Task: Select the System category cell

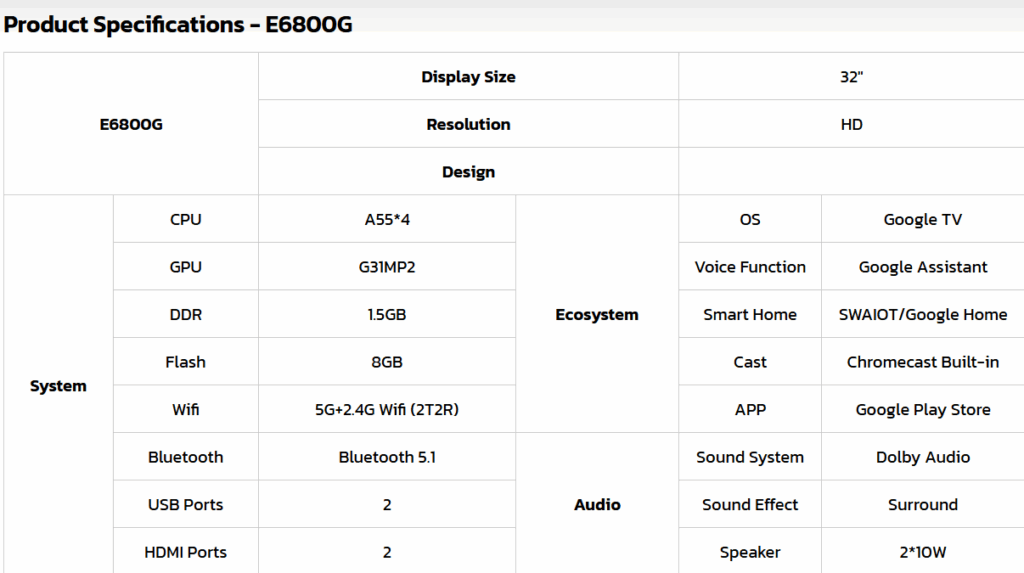Action: point(58,386)
